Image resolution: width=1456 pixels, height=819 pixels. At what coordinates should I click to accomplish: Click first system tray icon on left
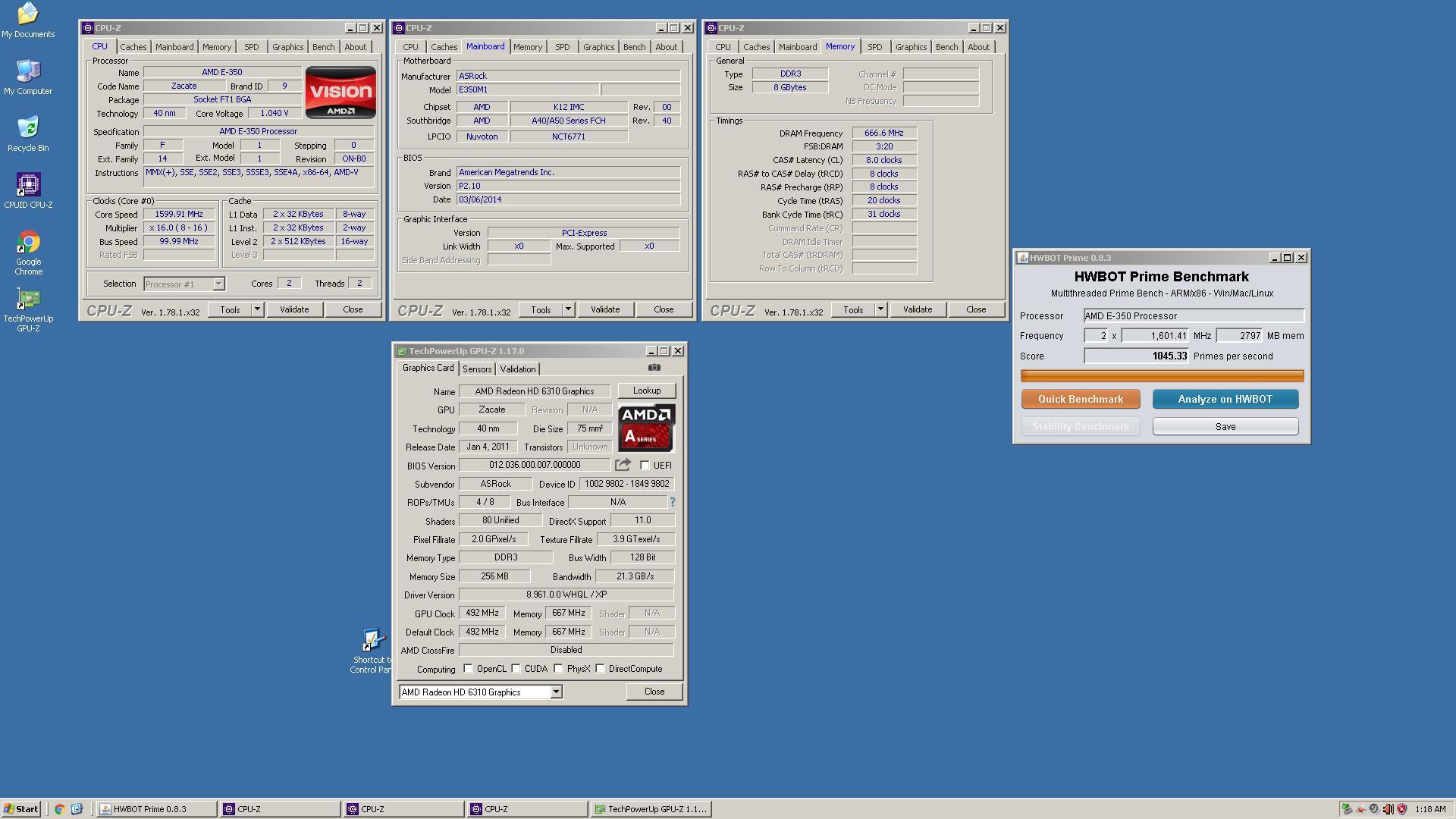(x=1347, y=809)
